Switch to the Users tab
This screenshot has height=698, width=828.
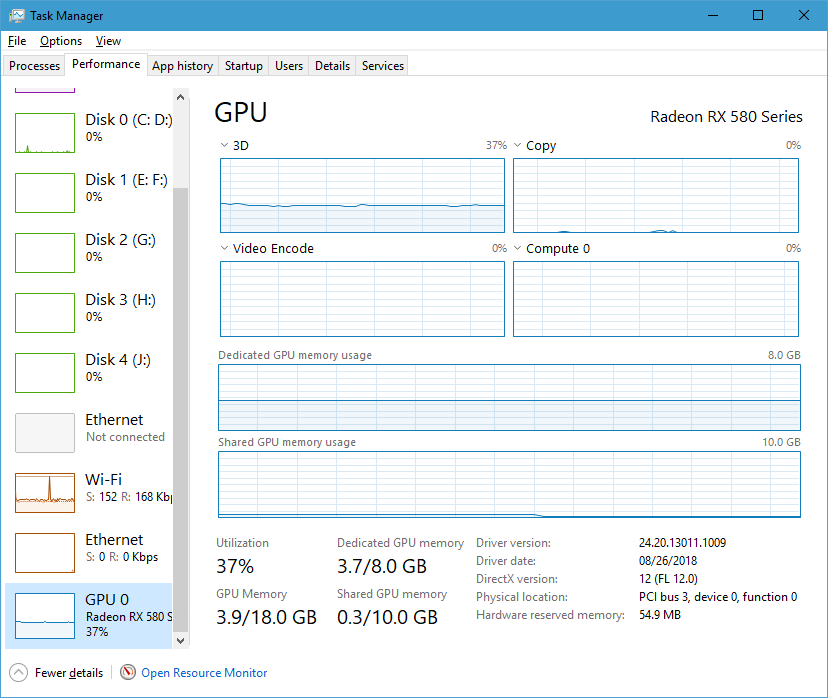point(289,66)
